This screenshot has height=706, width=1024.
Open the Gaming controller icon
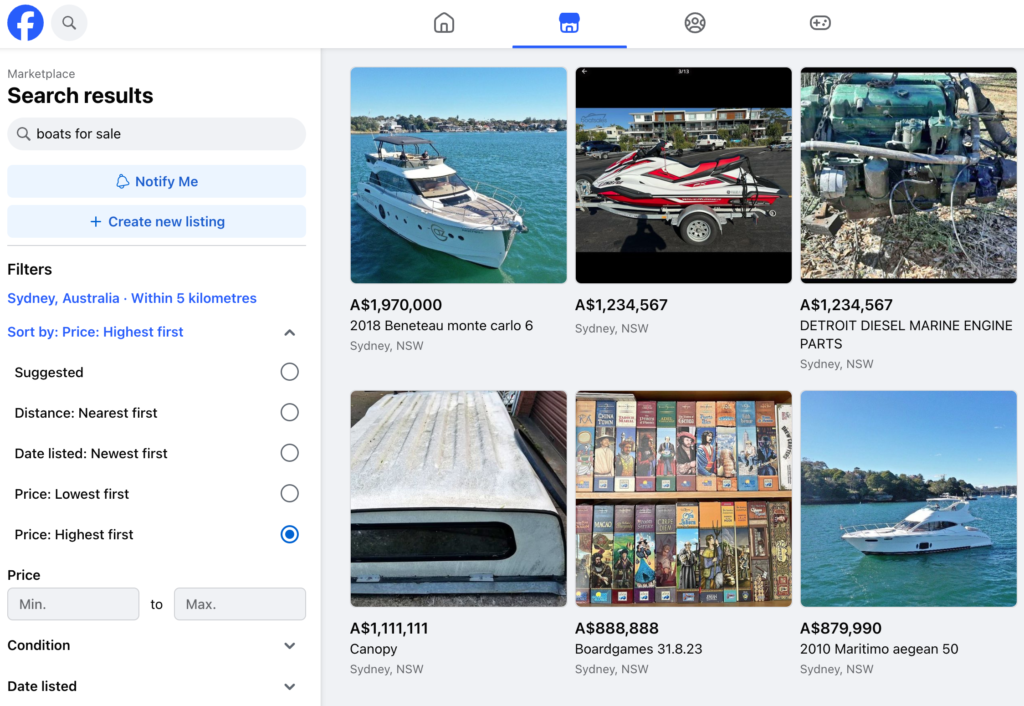tap(820, 22)
